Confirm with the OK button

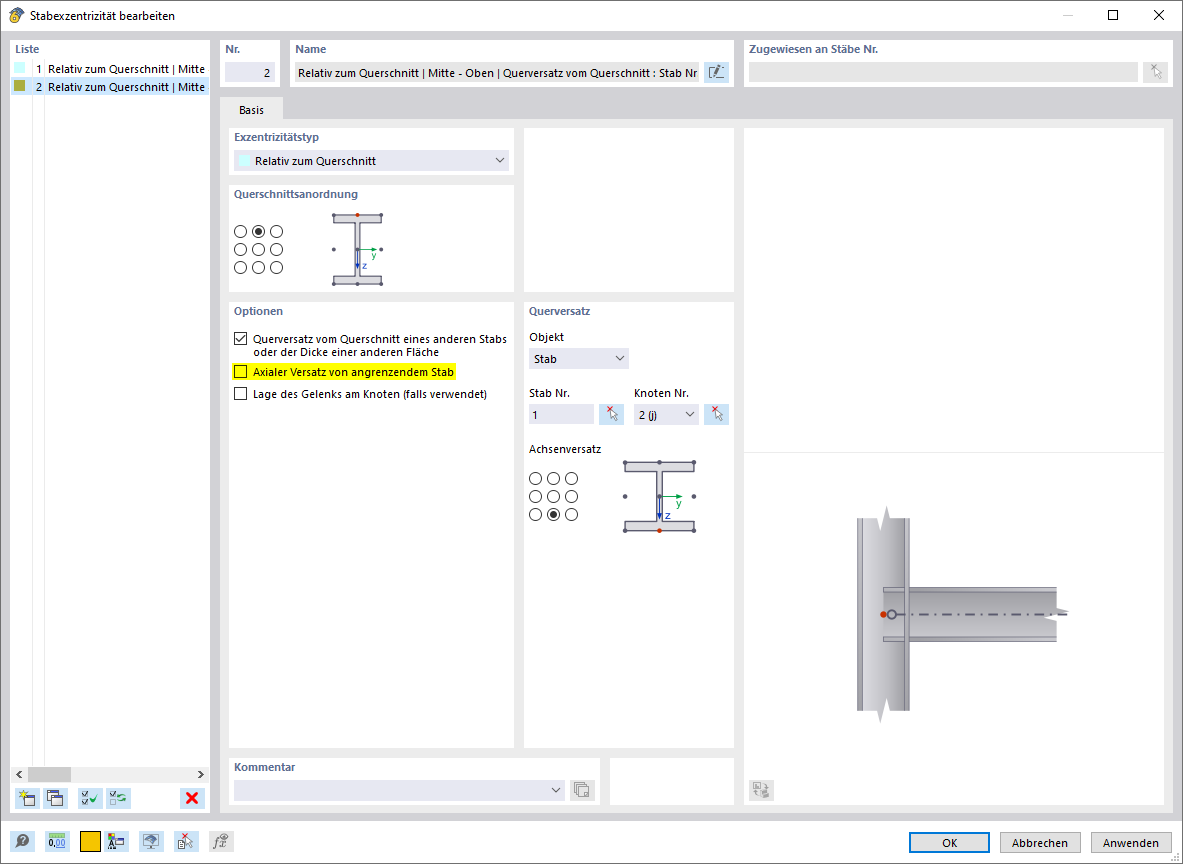tap(949, 843)
